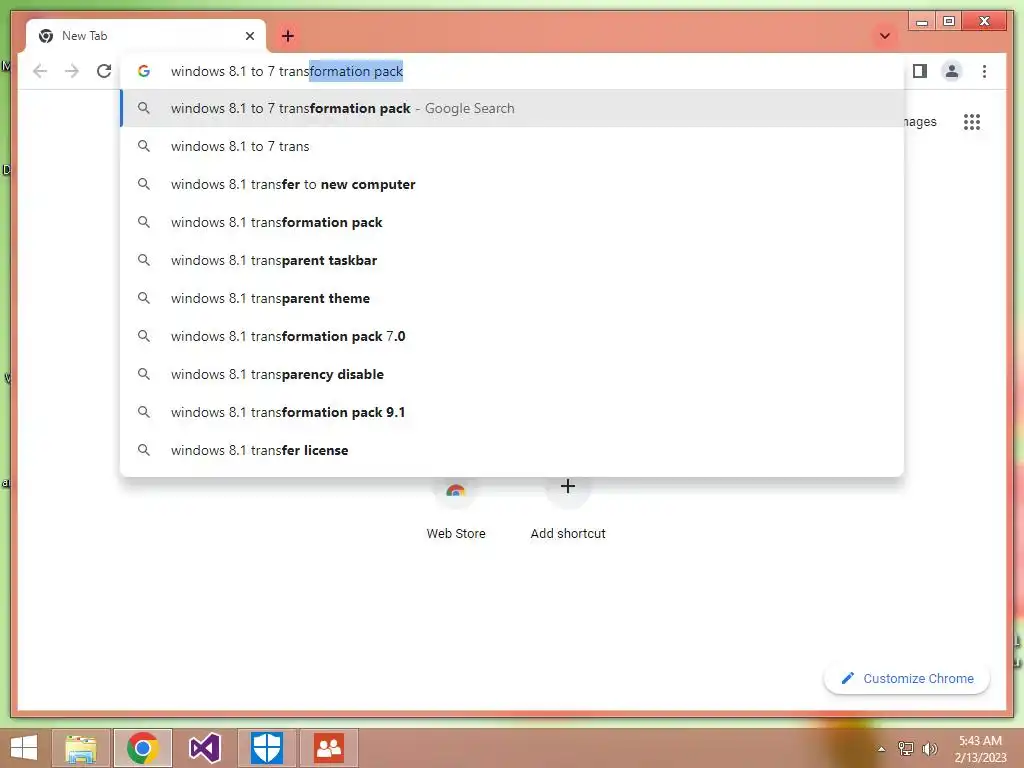Maximize the Chrome window
This screenshot has width=1024, height=768.
(x=949, y=22)
